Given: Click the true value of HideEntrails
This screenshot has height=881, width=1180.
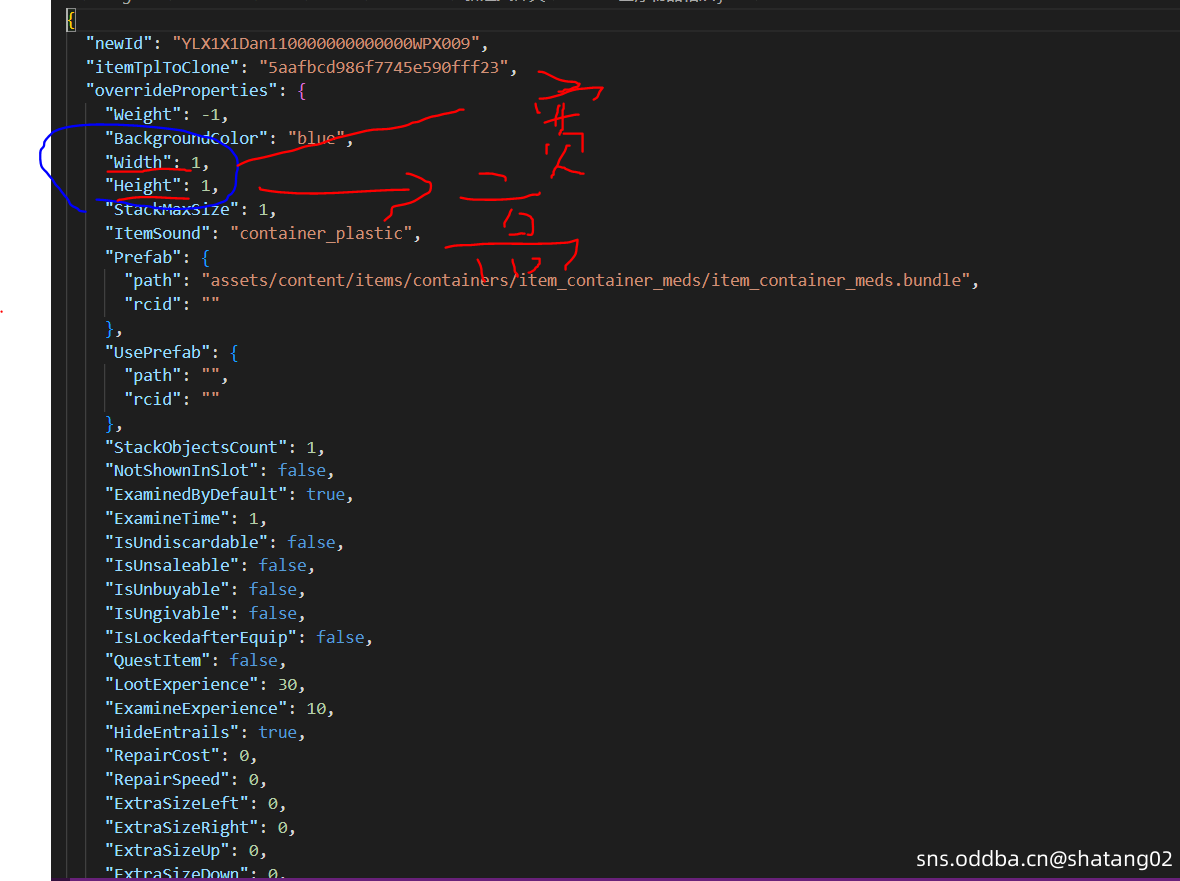Looking at the screenshot, I should (x=277, y=732).
